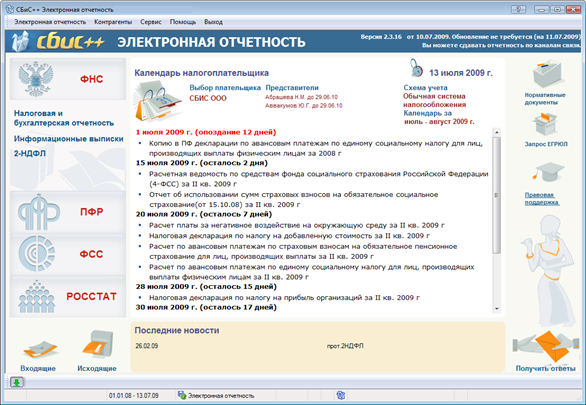This screenshot has height=405, width=586.
Task: Click the 28 июля 2009 г. heading
Action: 206,287
